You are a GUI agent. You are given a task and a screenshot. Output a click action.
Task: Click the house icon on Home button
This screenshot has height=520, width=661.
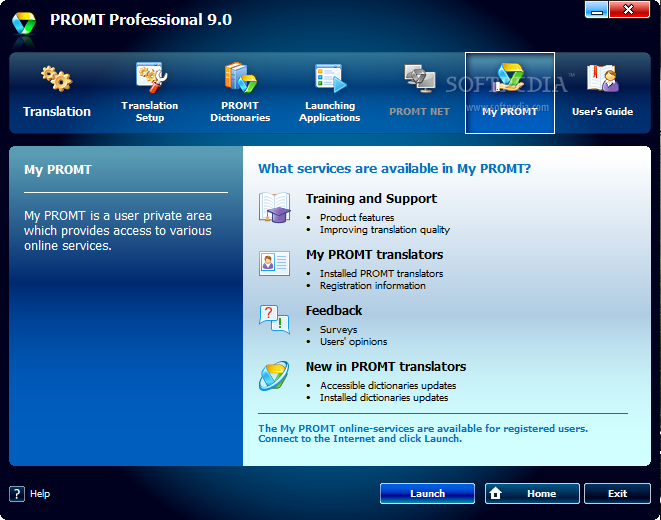tap(496, 493)
